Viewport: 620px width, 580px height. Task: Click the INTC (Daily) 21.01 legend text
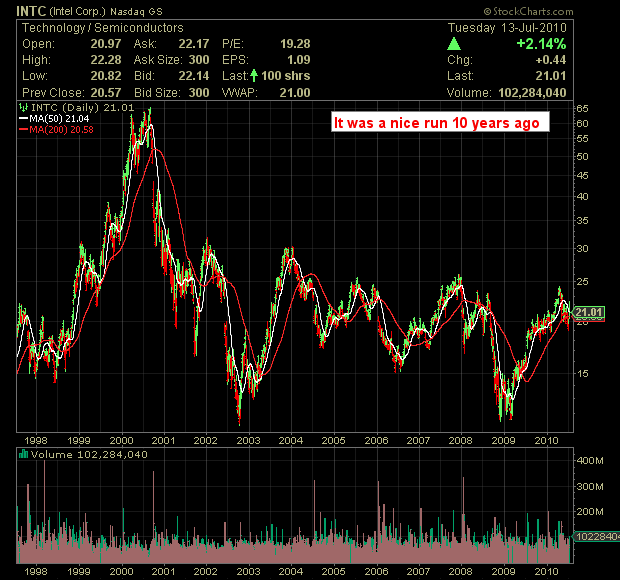click(x=83, y=107)
